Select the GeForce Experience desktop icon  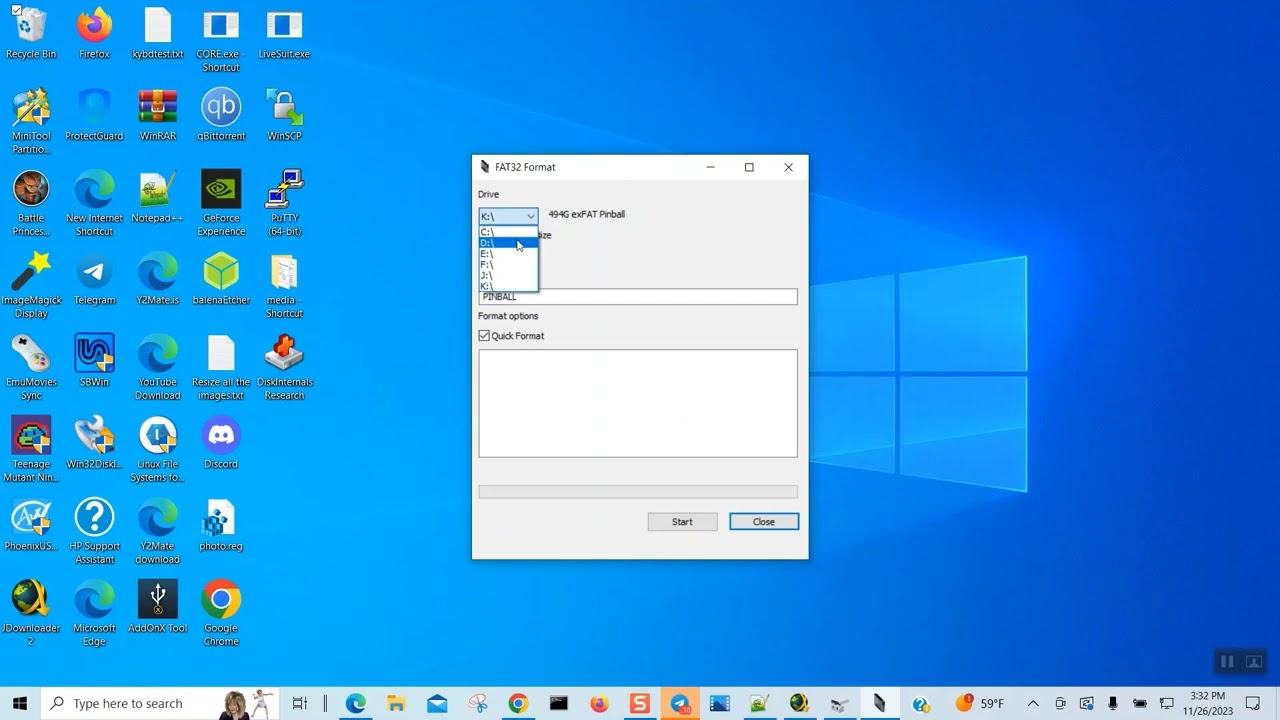pos(221,203)
